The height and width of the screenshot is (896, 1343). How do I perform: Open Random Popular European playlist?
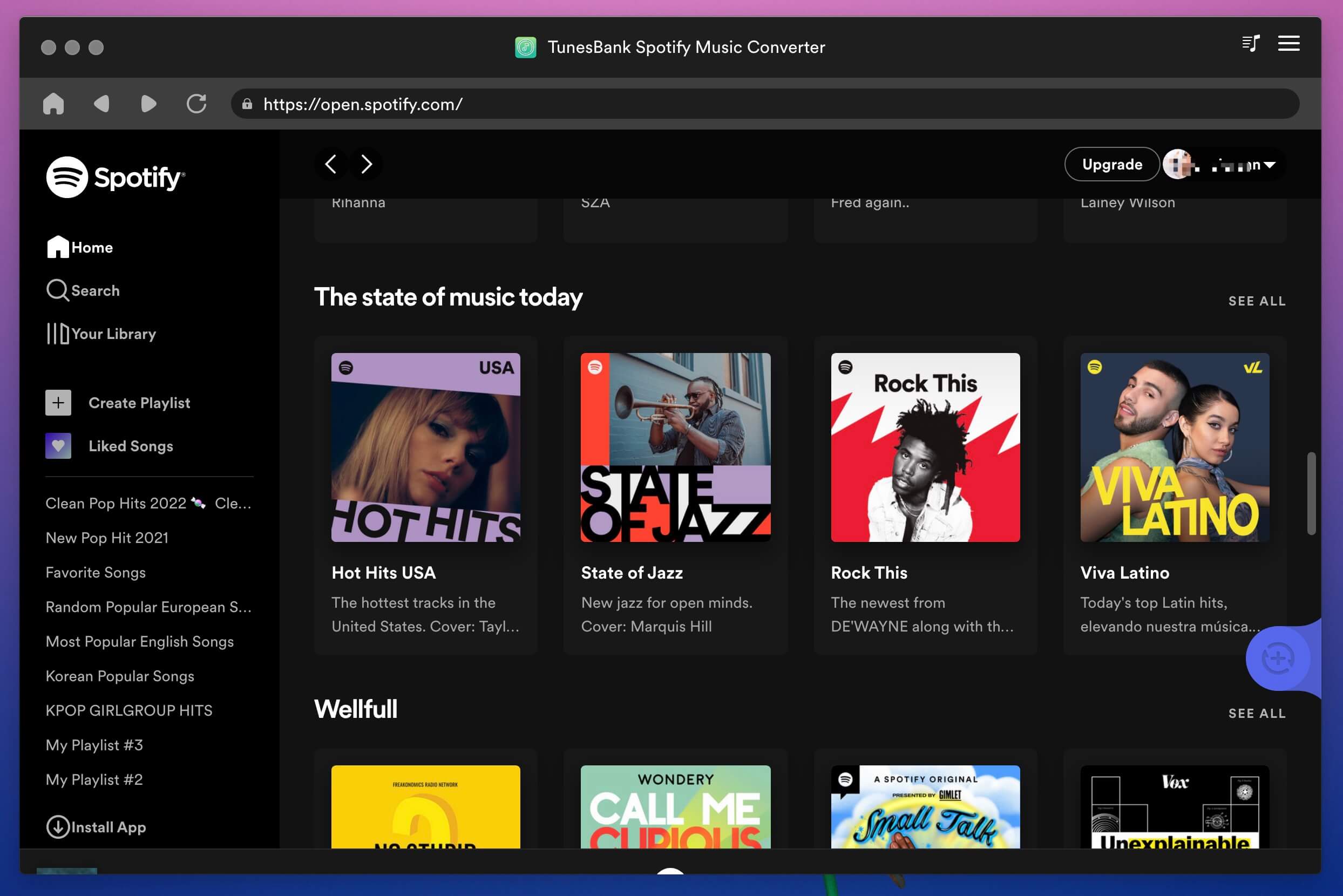click(148, 607)
